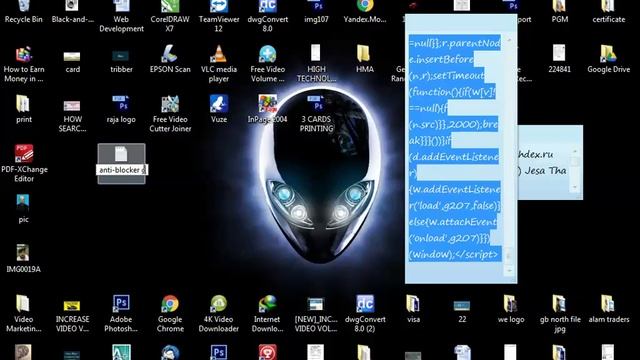640x360 pixels.
Task: Open the Internet Downlo... shortcut
Action: (x=267, y=314)
